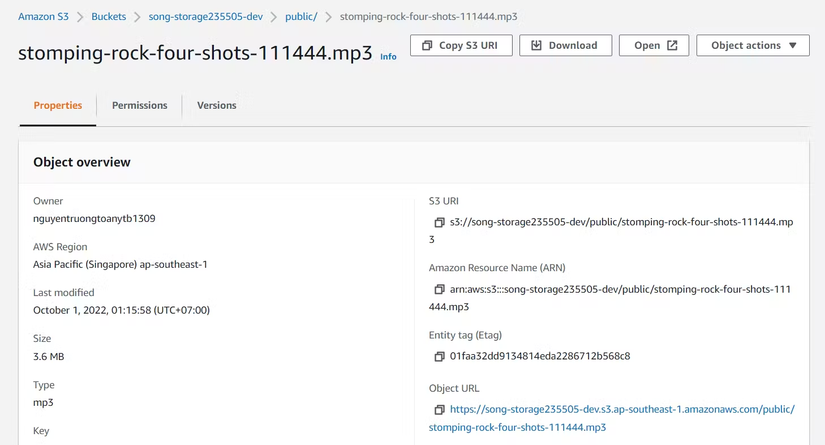Click the Object overview heading

coord(82,162)
